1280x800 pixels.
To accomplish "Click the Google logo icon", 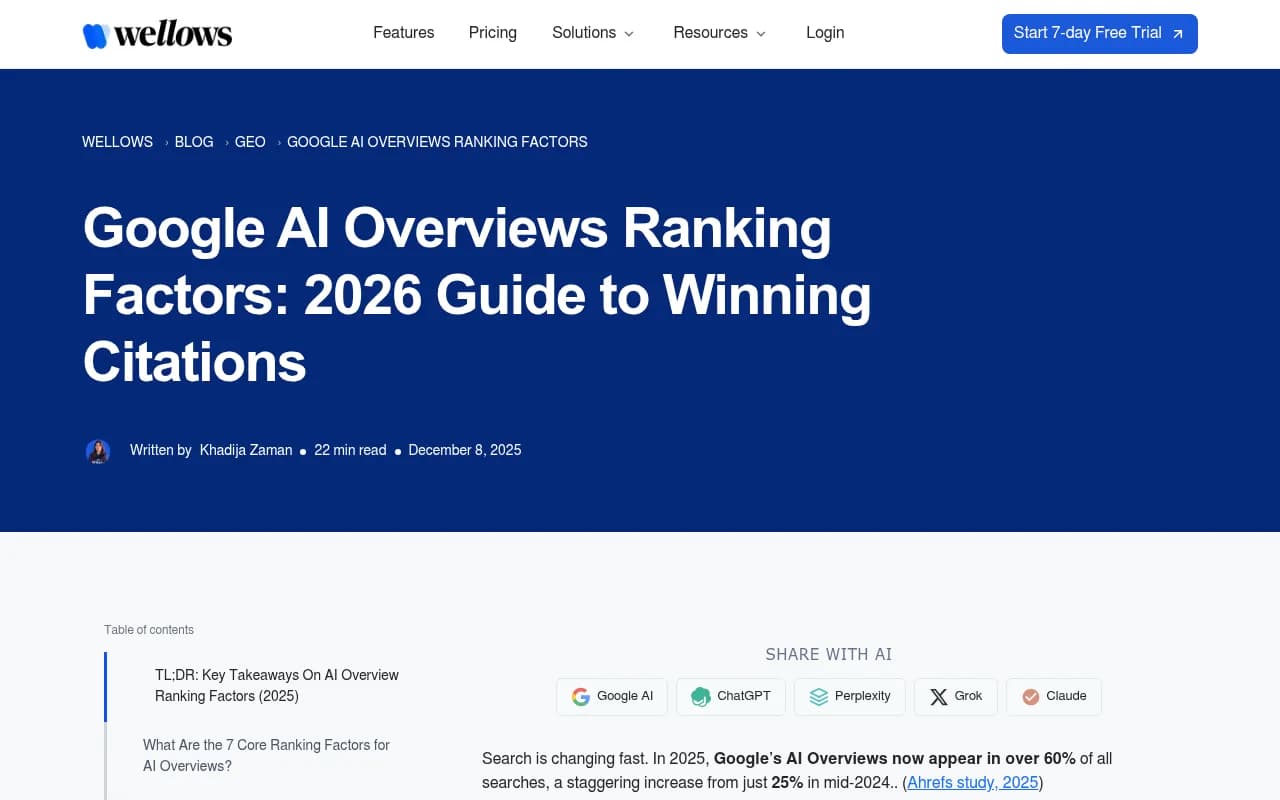I will (581, 697).
